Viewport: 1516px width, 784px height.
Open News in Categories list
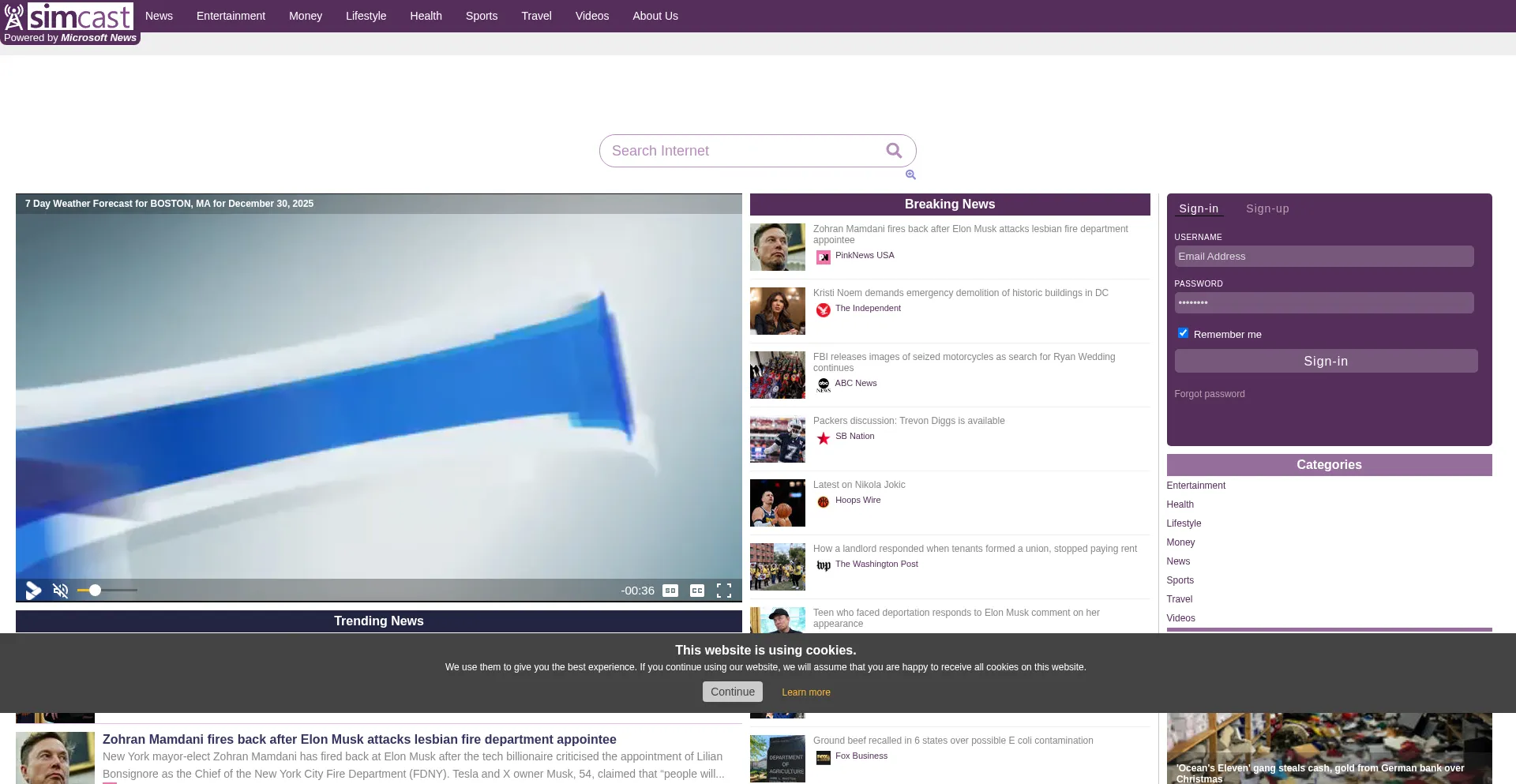[x=1178, y=561]
